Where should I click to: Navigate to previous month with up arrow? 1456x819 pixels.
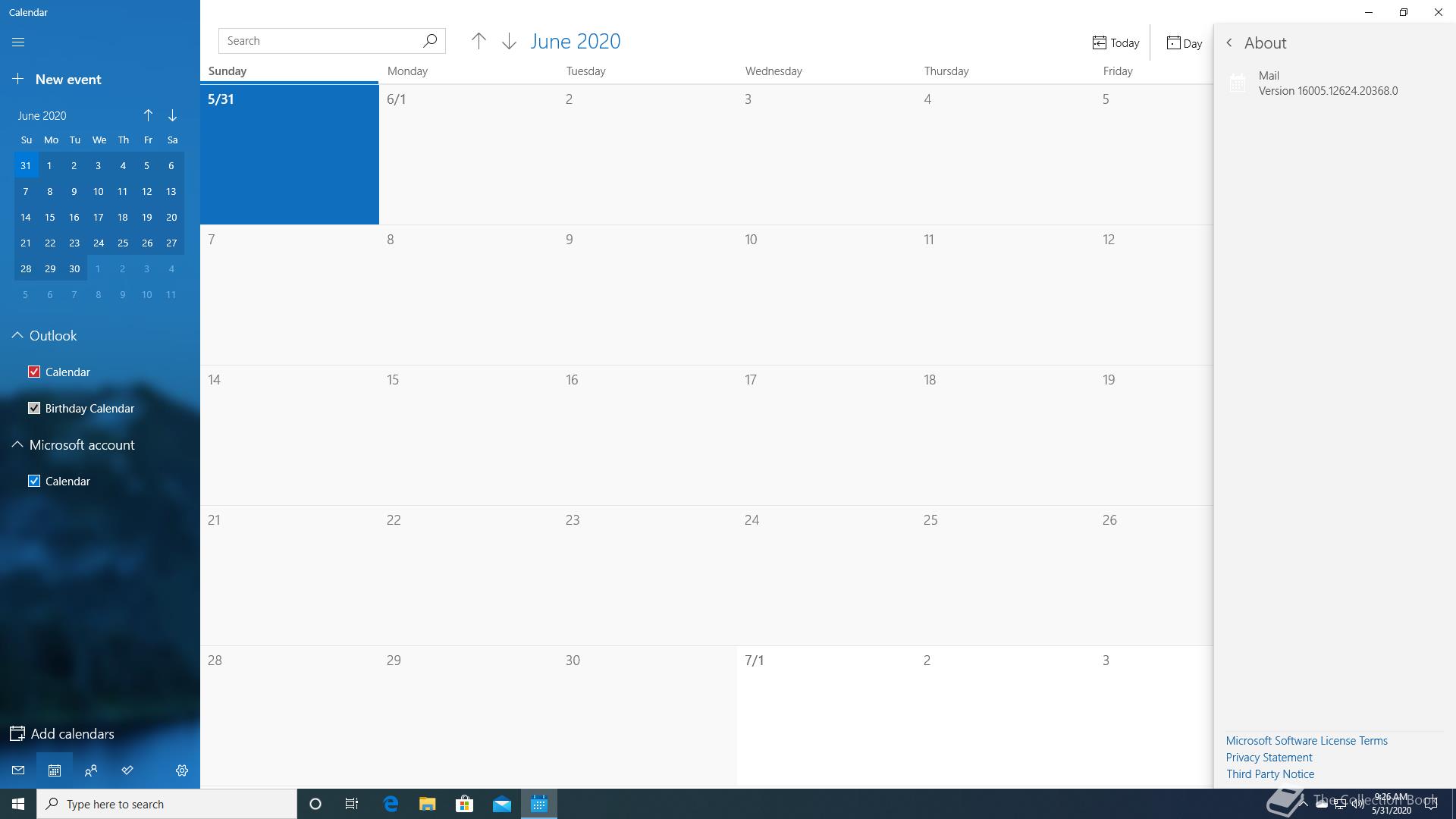coord(479,41)
